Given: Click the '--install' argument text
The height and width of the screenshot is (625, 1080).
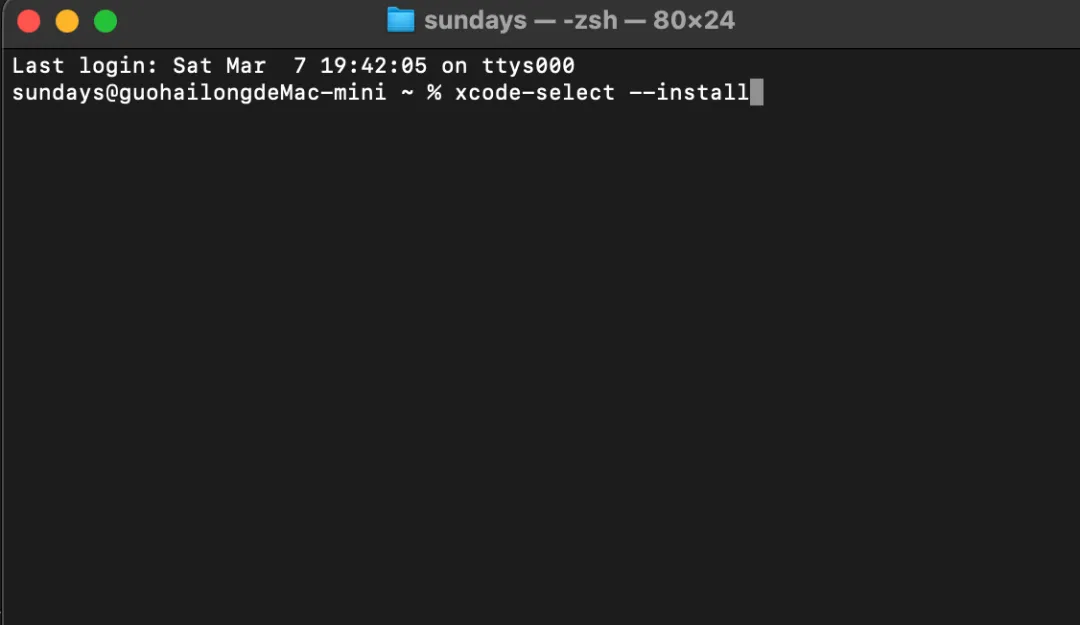Looking at the screenshot, I should [x=689, y=92].
